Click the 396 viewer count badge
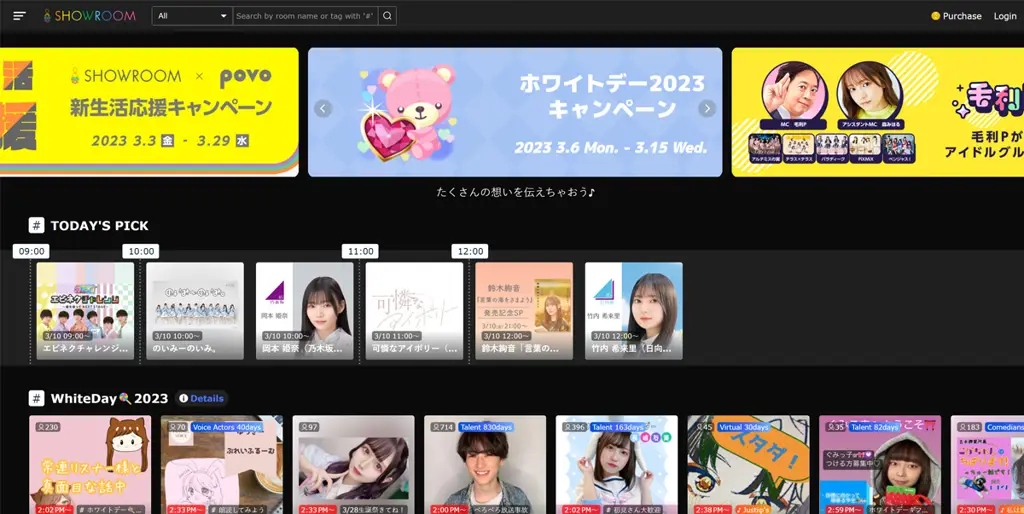This screenshot has height=514, width=1024. (575, 427)
